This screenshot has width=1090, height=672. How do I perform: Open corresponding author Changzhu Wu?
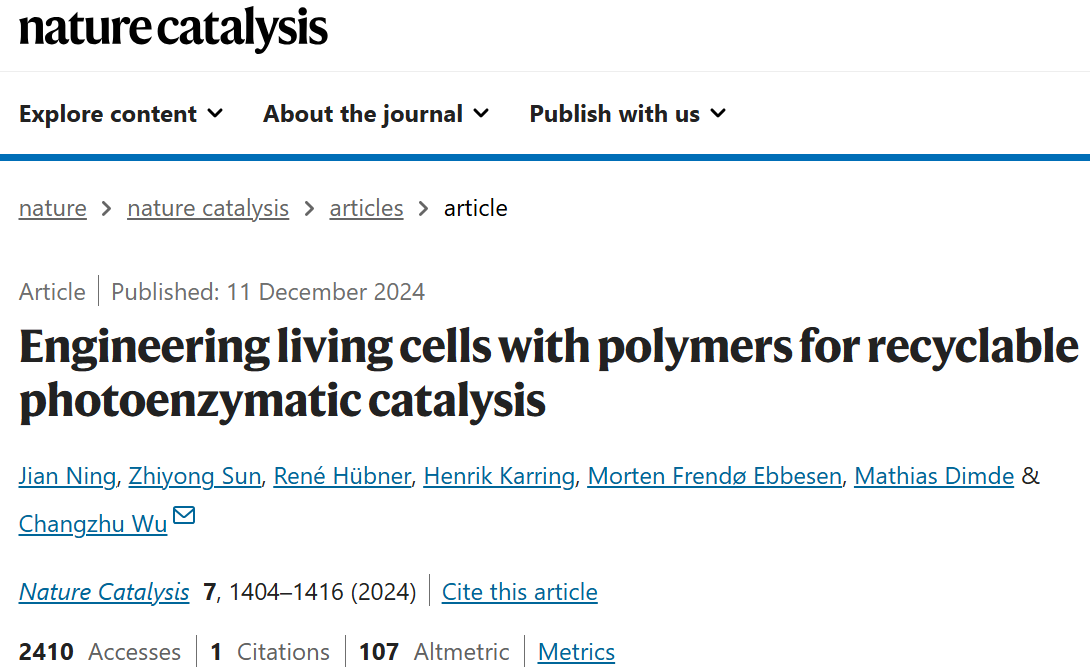tap(93, 524)
